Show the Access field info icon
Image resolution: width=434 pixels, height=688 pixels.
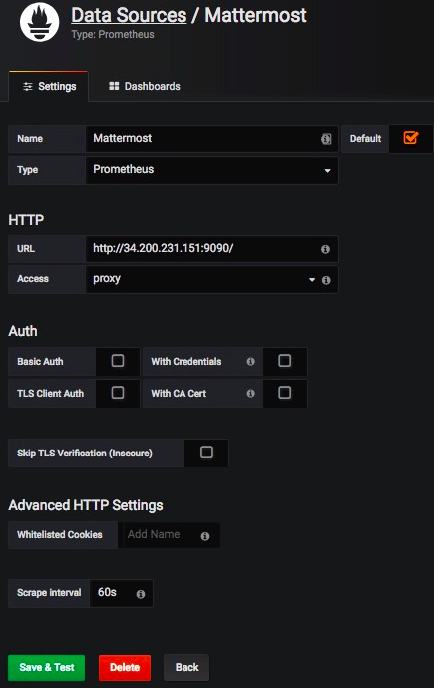(326, 280)
